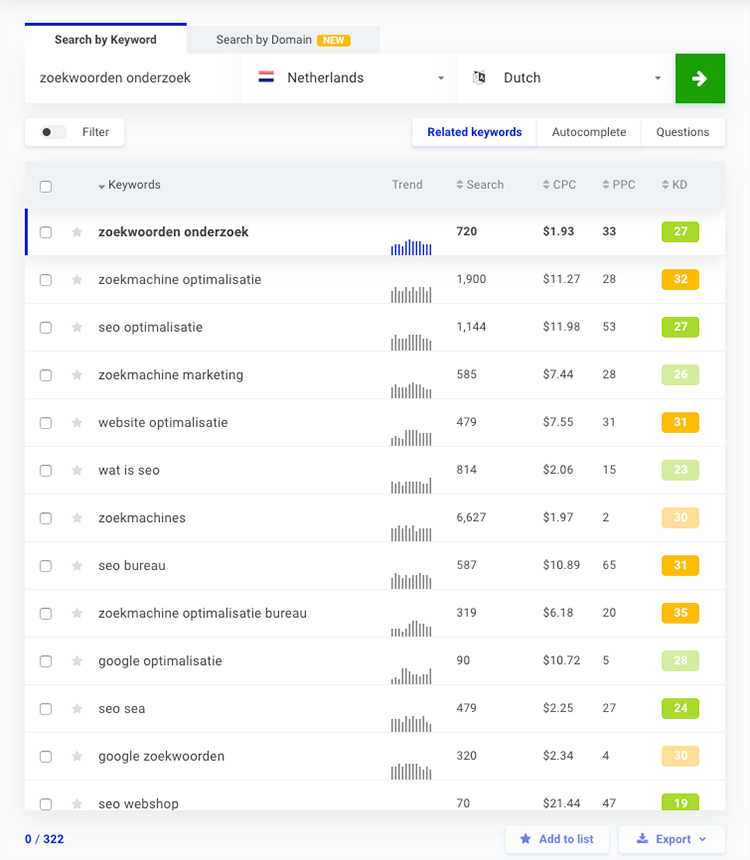Screen dimensions: 750x860
Task: Expand the Export options chevron
Action: pos(702,839)
